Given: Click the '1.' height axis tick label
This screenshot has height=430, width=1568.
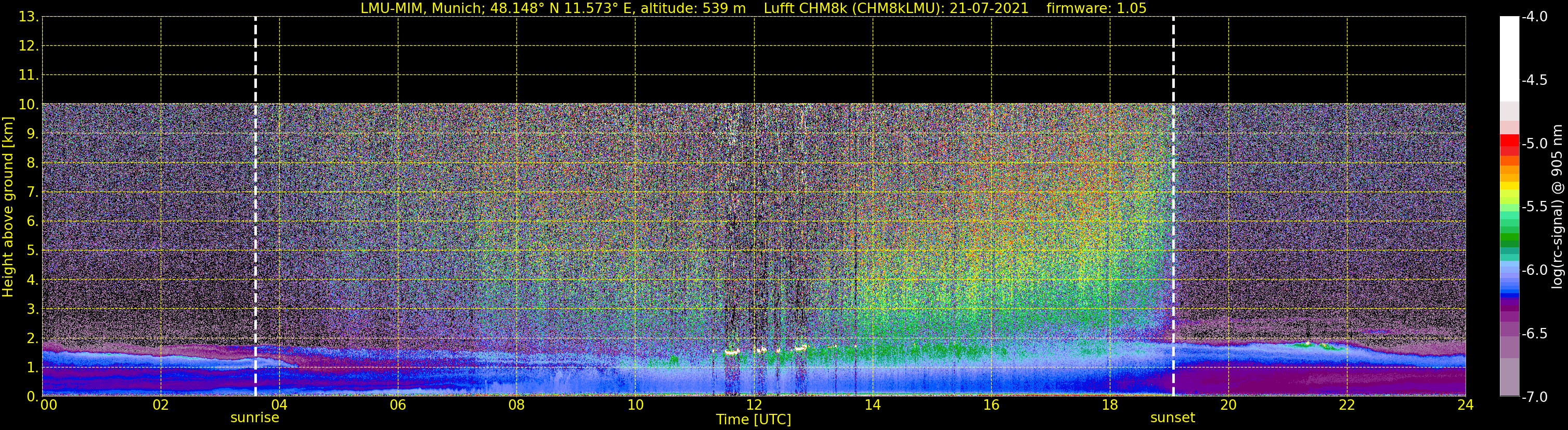Looking at the screenshot, I should pyautogui.click(x=32, y=368).
